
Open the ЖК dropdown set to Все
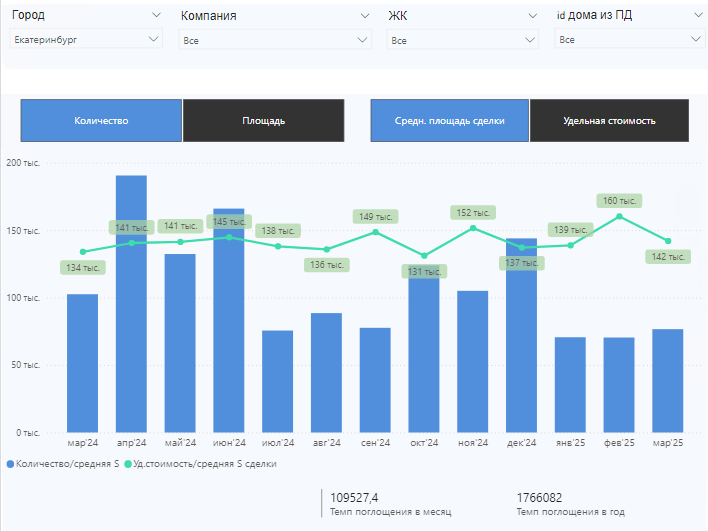click(462, 40)
